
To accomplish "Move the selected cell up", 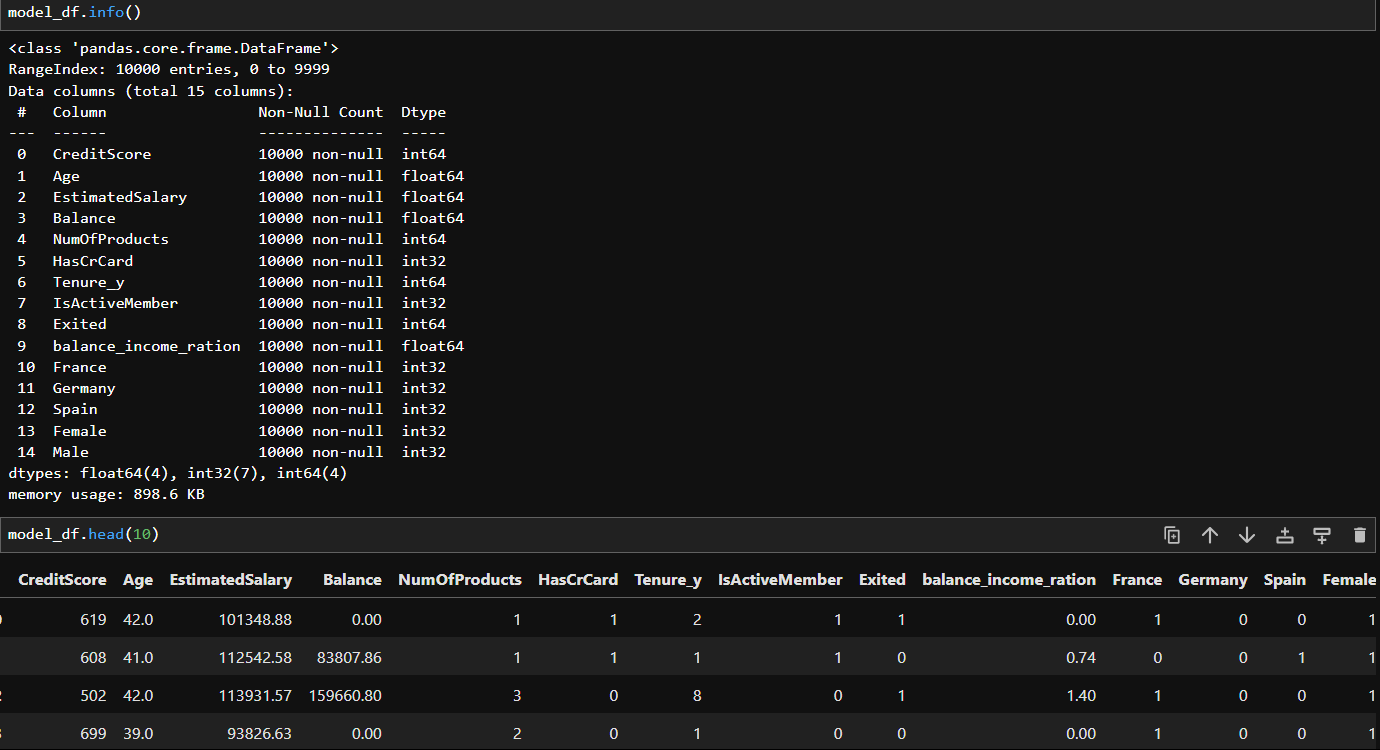I will 1209,535.
